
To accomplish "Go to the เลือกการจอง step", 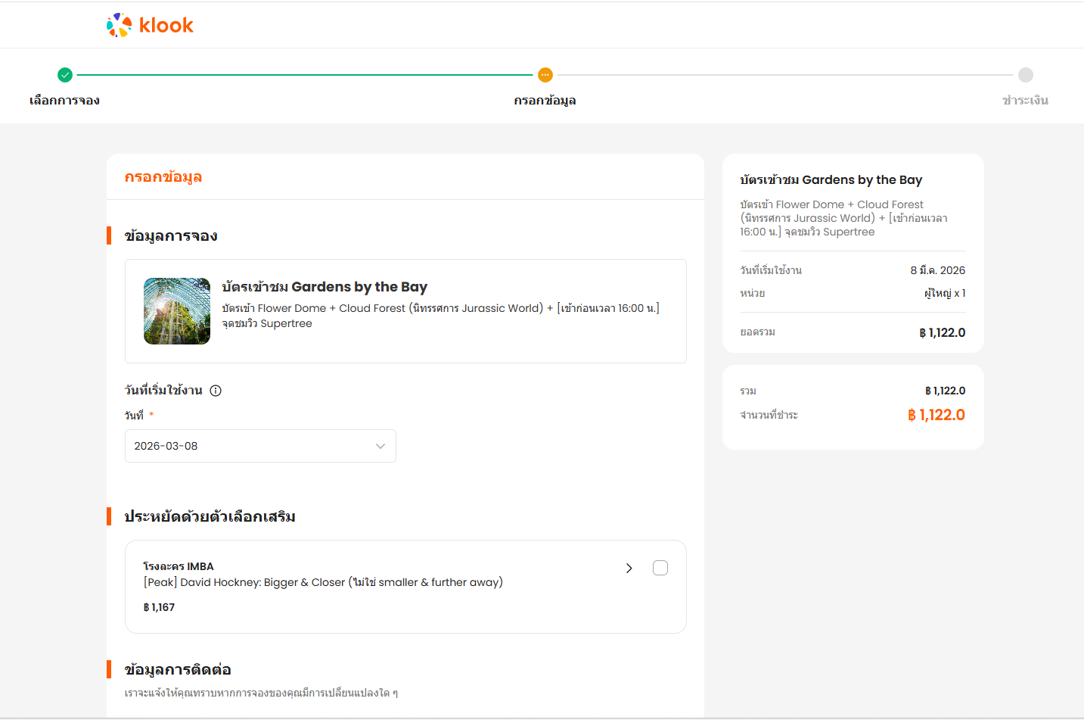I will click(x=65, y=101).
